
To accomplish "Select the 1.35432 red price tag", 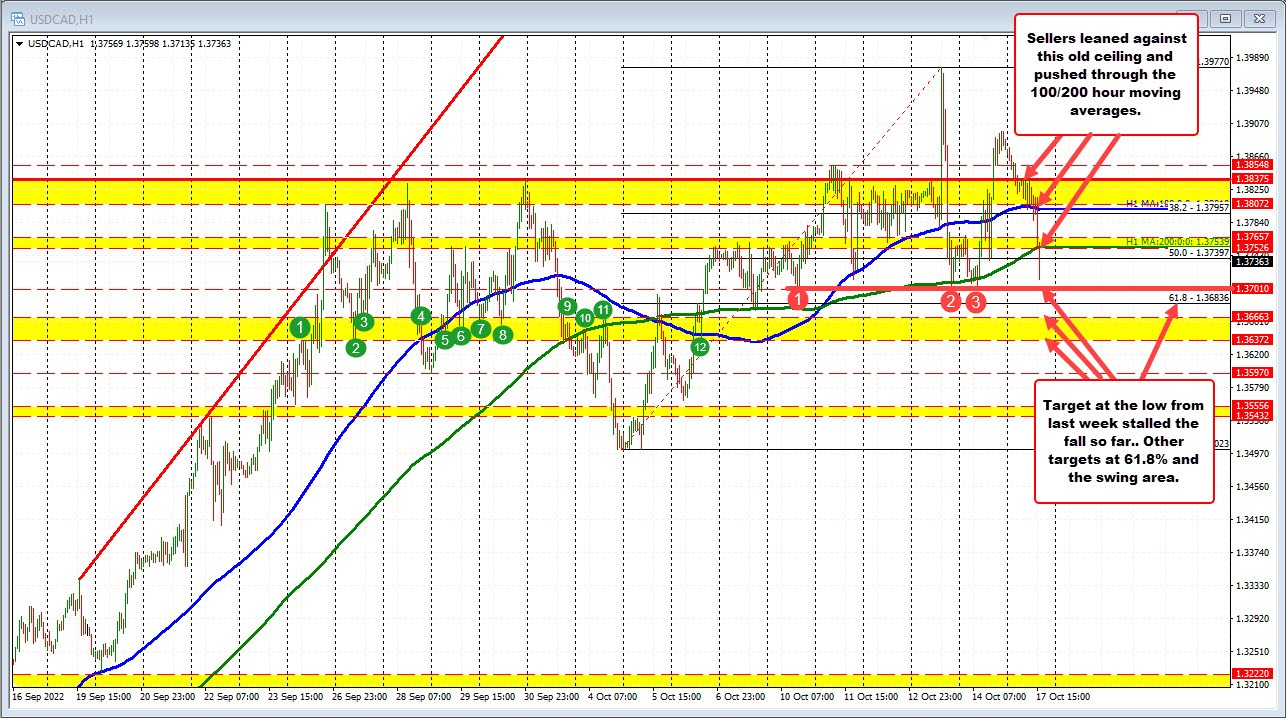I will point(1253,416).
